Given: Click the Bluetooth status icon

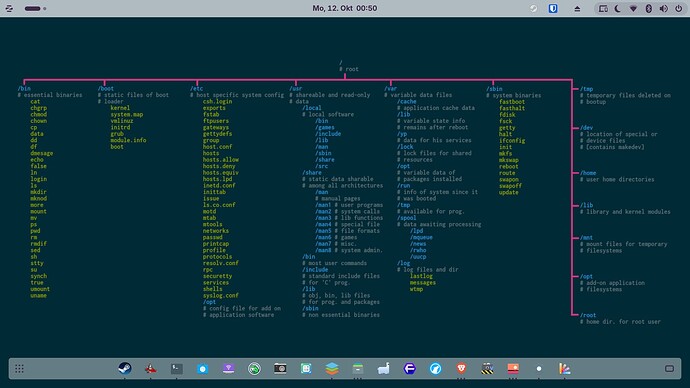Looking at the screenshot, I should [649, 8].
